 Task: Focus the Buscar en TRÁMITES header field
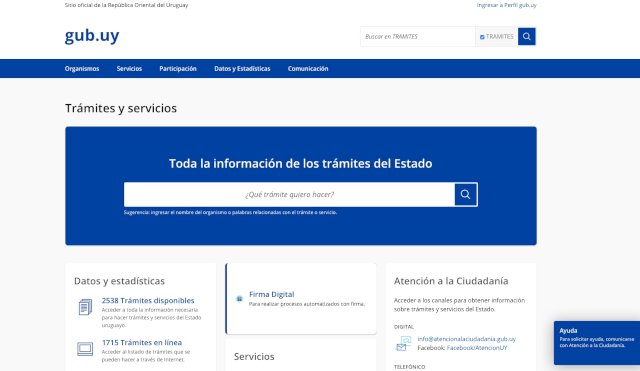[x=418, y=37]
